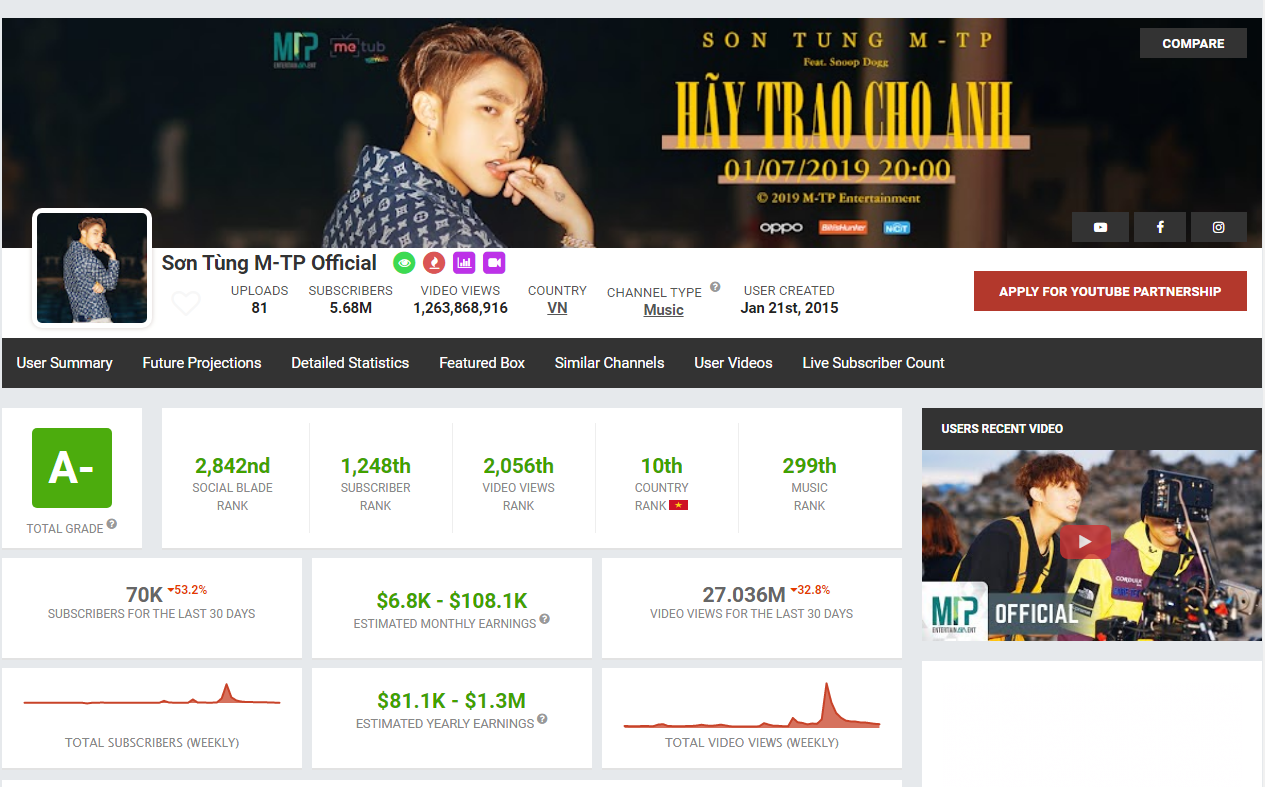Click help icon beside Estimated Yearly Earnings
1265x787 pixels.
click(542, 719)
